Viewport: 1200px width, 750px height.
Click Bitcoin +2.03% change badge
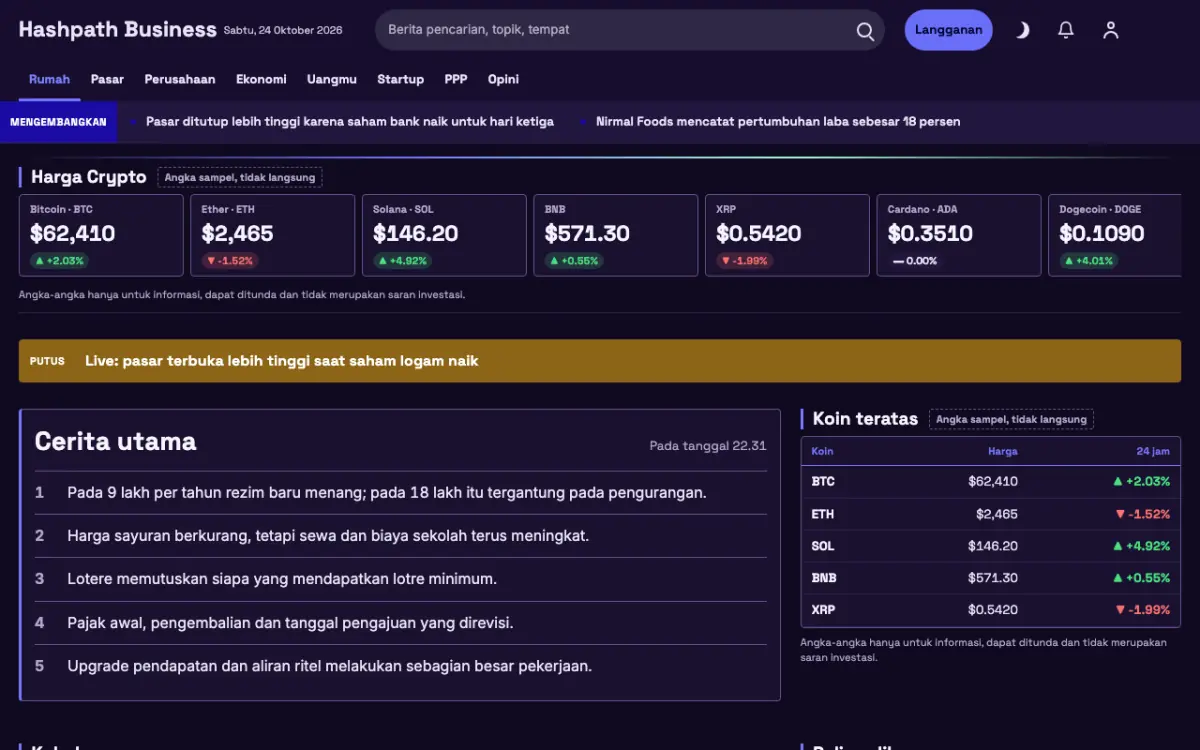click(x=59, y=261)
